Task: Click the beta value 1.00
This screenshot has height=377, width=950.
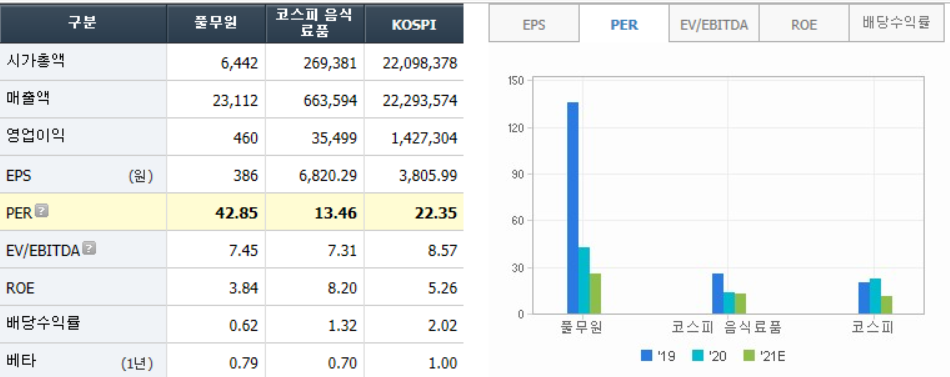Action: coord(443,363)
